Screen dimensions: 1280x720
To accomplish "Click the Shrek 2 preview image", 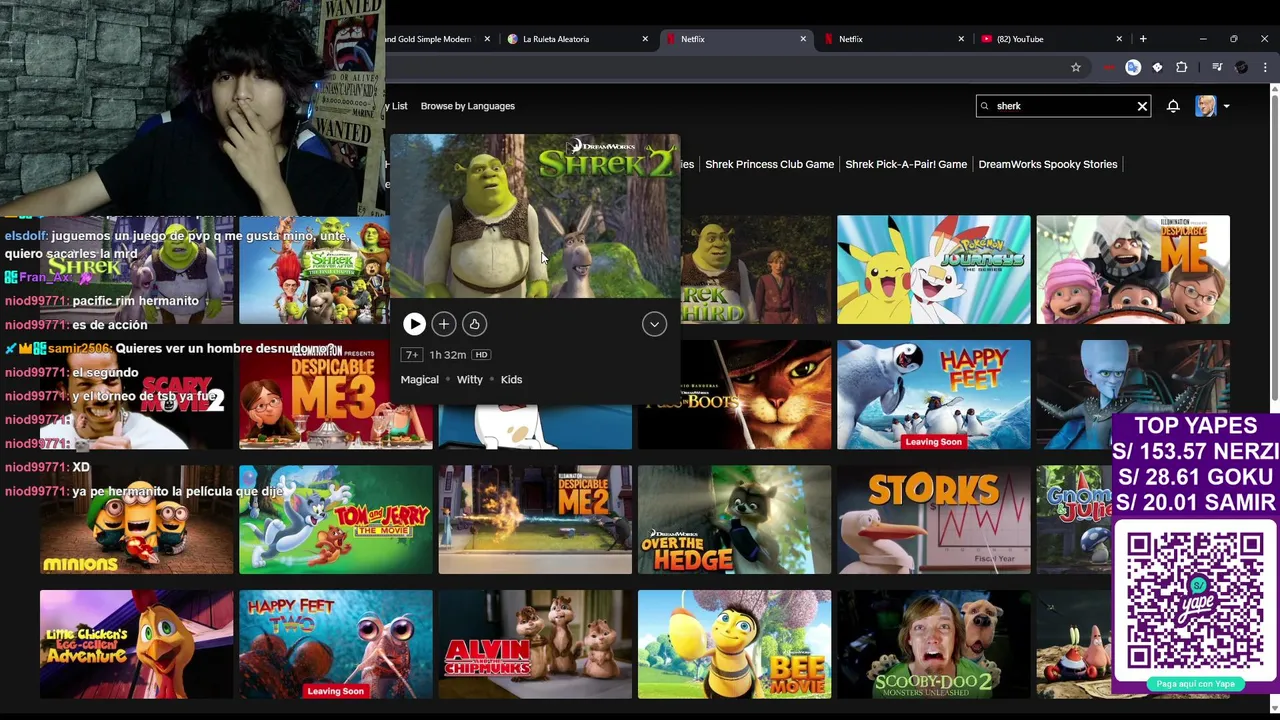I will tap(535, 216).
